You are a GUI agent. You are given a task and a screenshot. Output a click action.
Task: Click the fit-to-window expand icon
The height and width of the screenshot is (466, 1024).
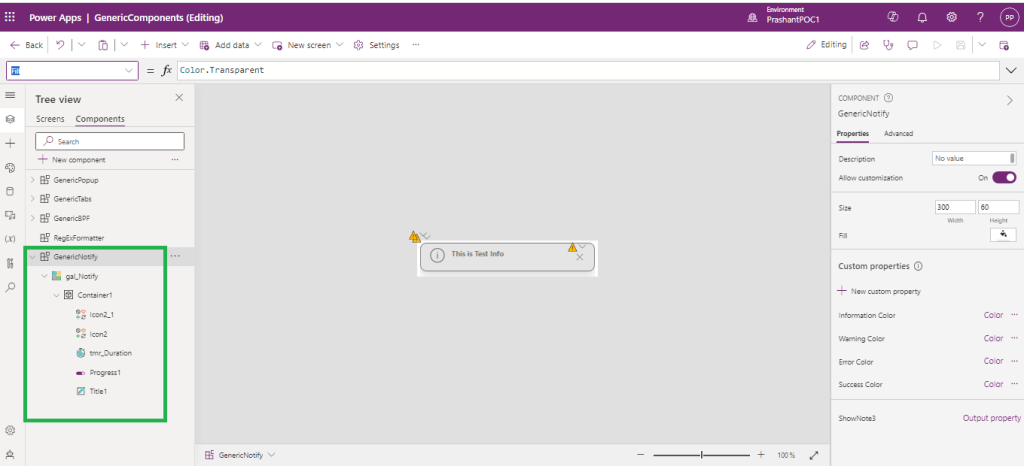814,455
